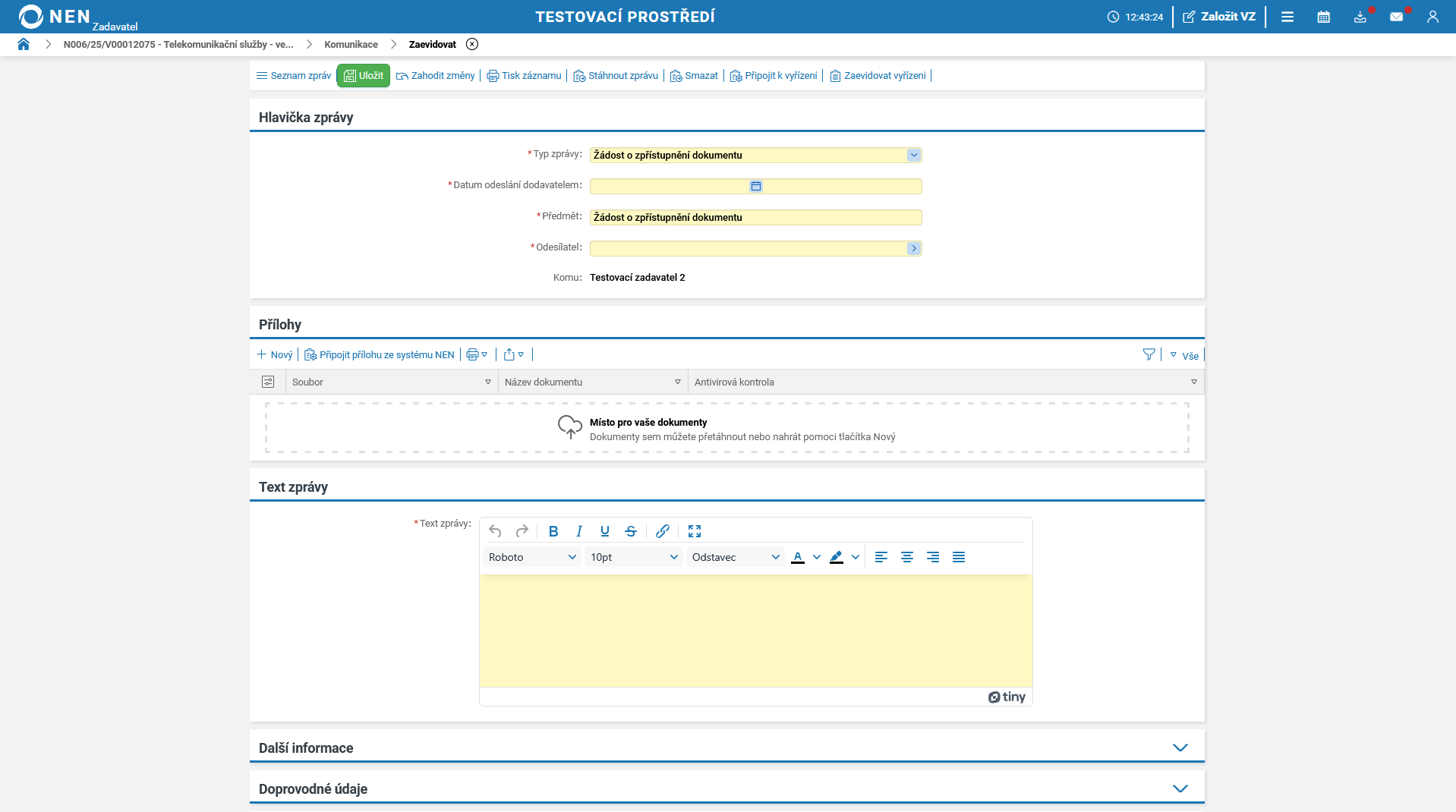Toggle strikethrough formatting in editor

pos(630,531)
